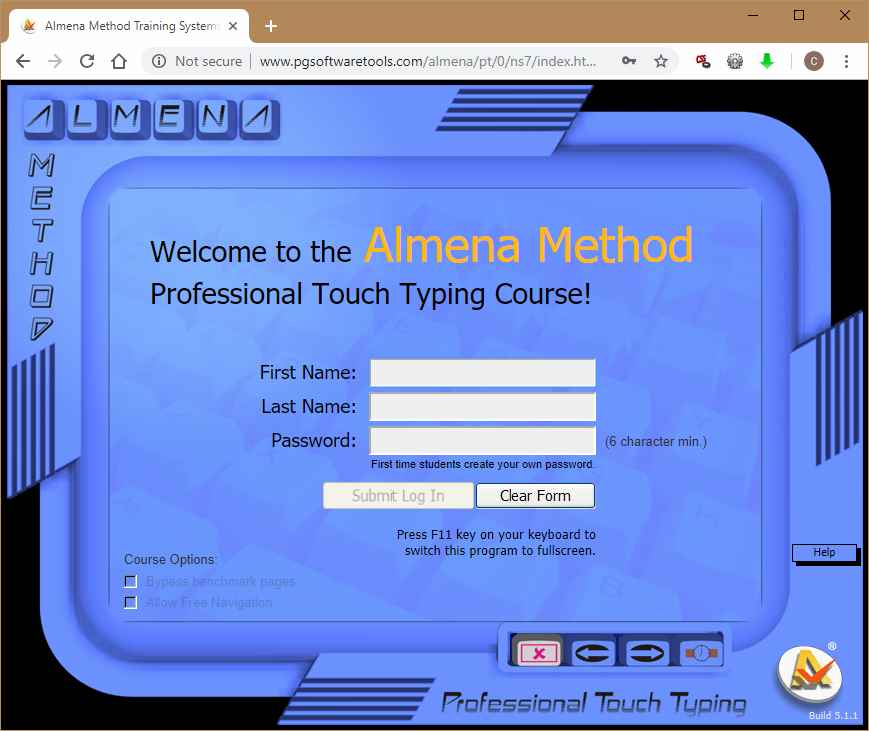Open site information Not secure icon

(159, 61)
